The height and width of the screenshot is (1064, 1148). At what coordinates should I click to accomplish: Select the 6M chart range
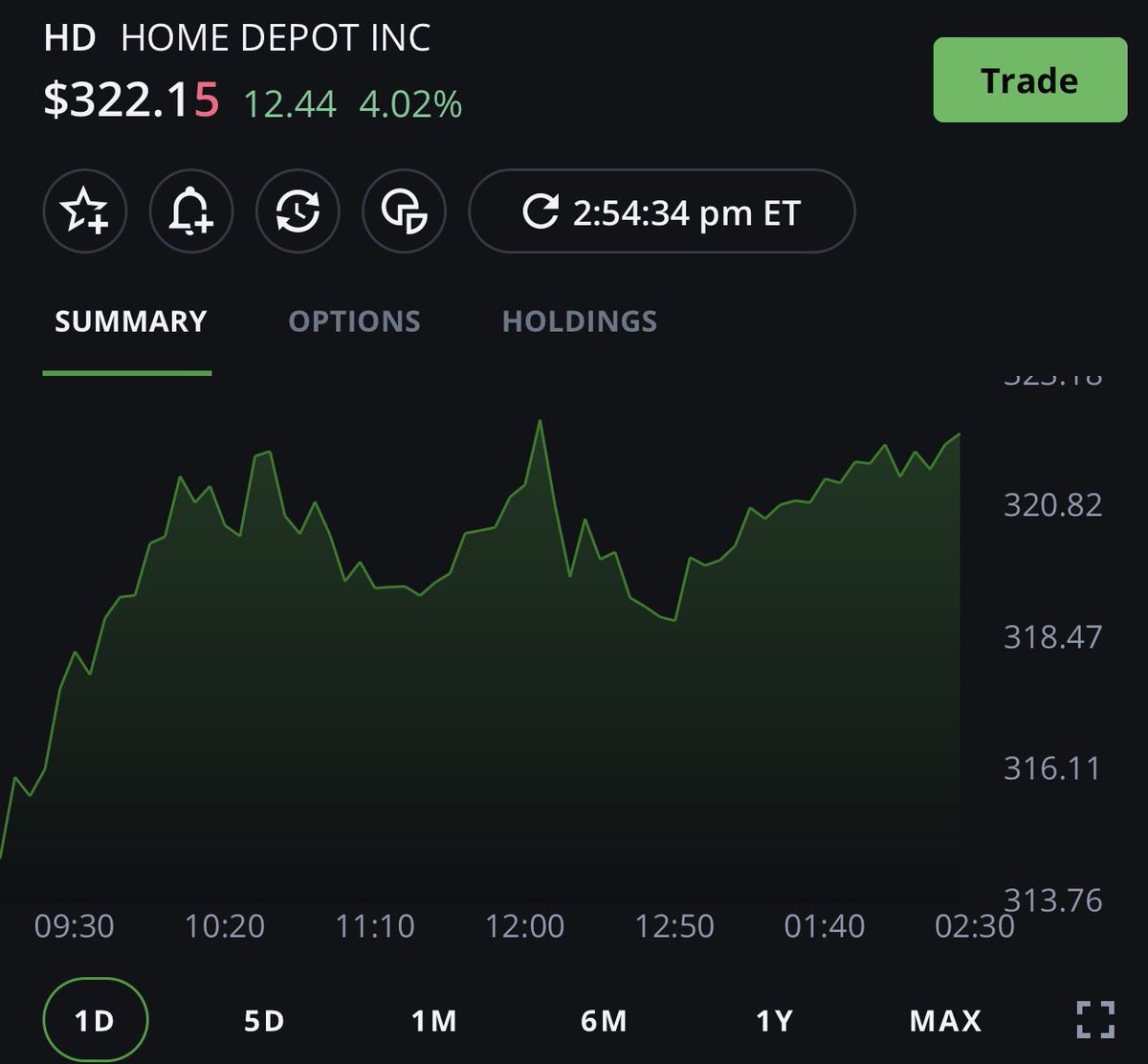pyautogui.click(x=604, y=1021)
